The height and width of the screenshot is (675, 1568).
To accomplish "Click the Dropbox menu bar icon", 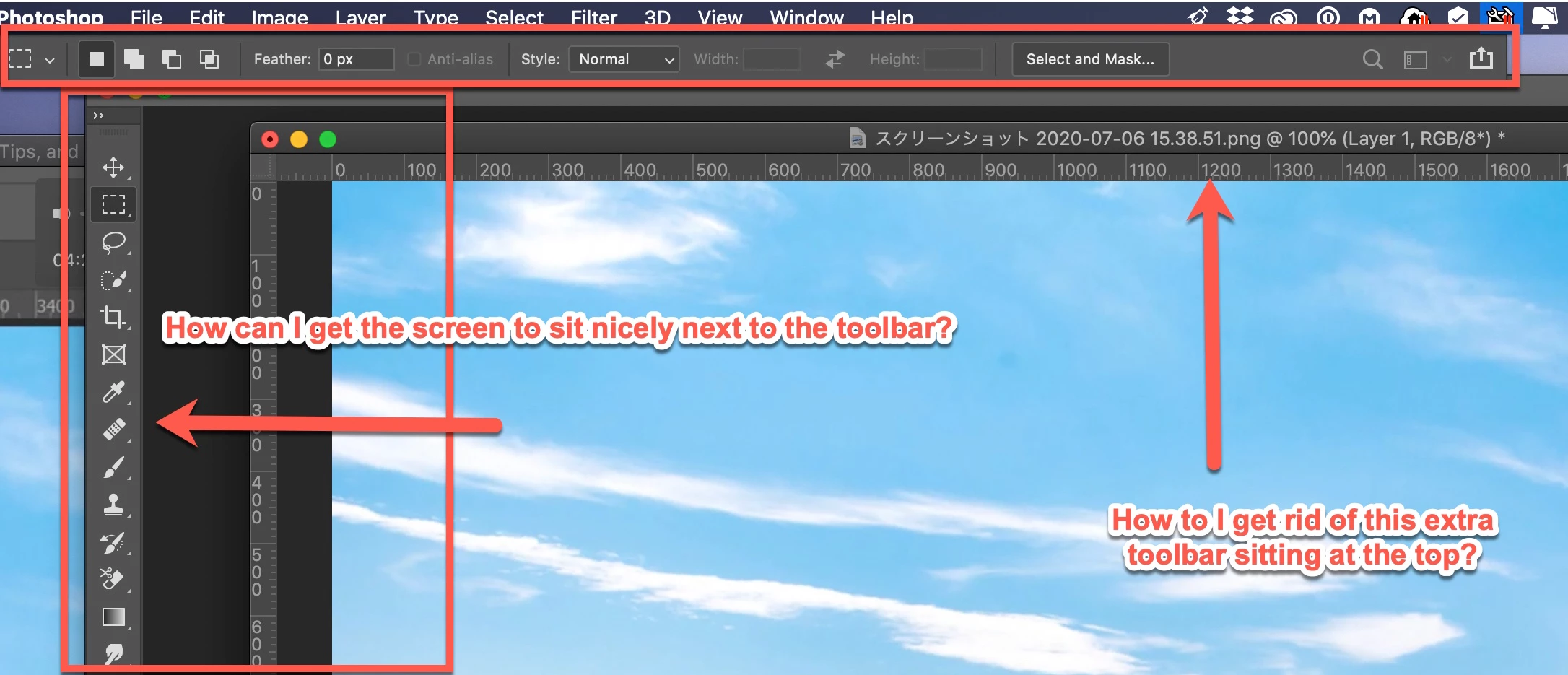I will point(1240,16).
